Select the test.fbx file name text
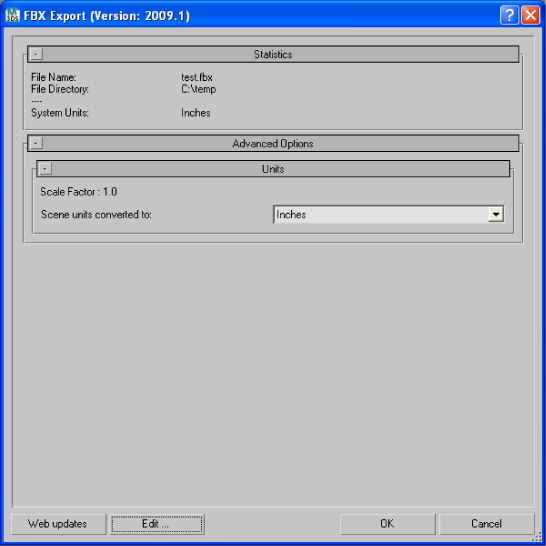The image size is (546, 546). (x=197, y=77)
